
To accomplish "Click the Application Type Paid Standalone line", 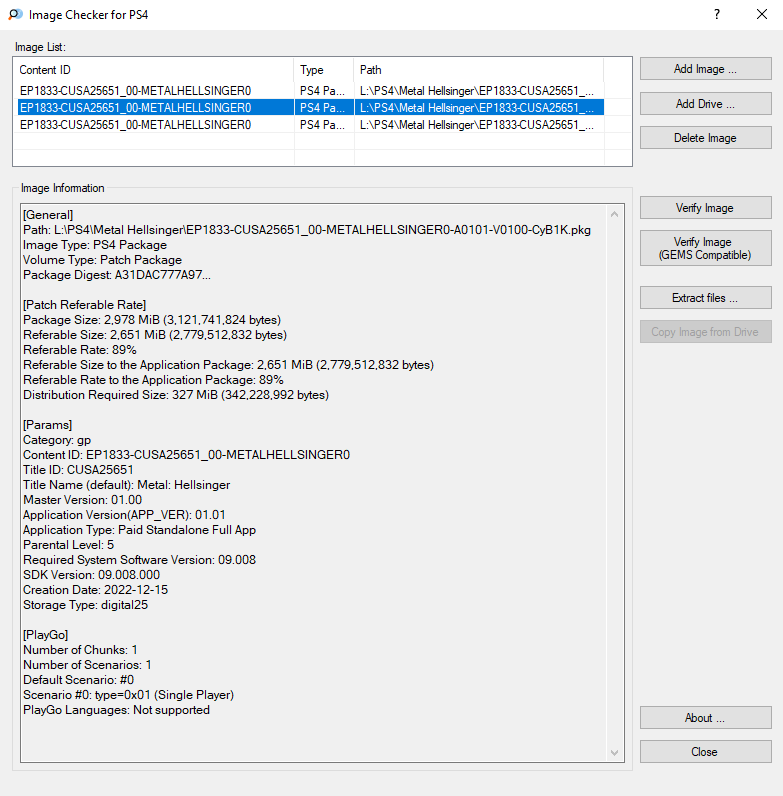I will [x=140, y=530].
